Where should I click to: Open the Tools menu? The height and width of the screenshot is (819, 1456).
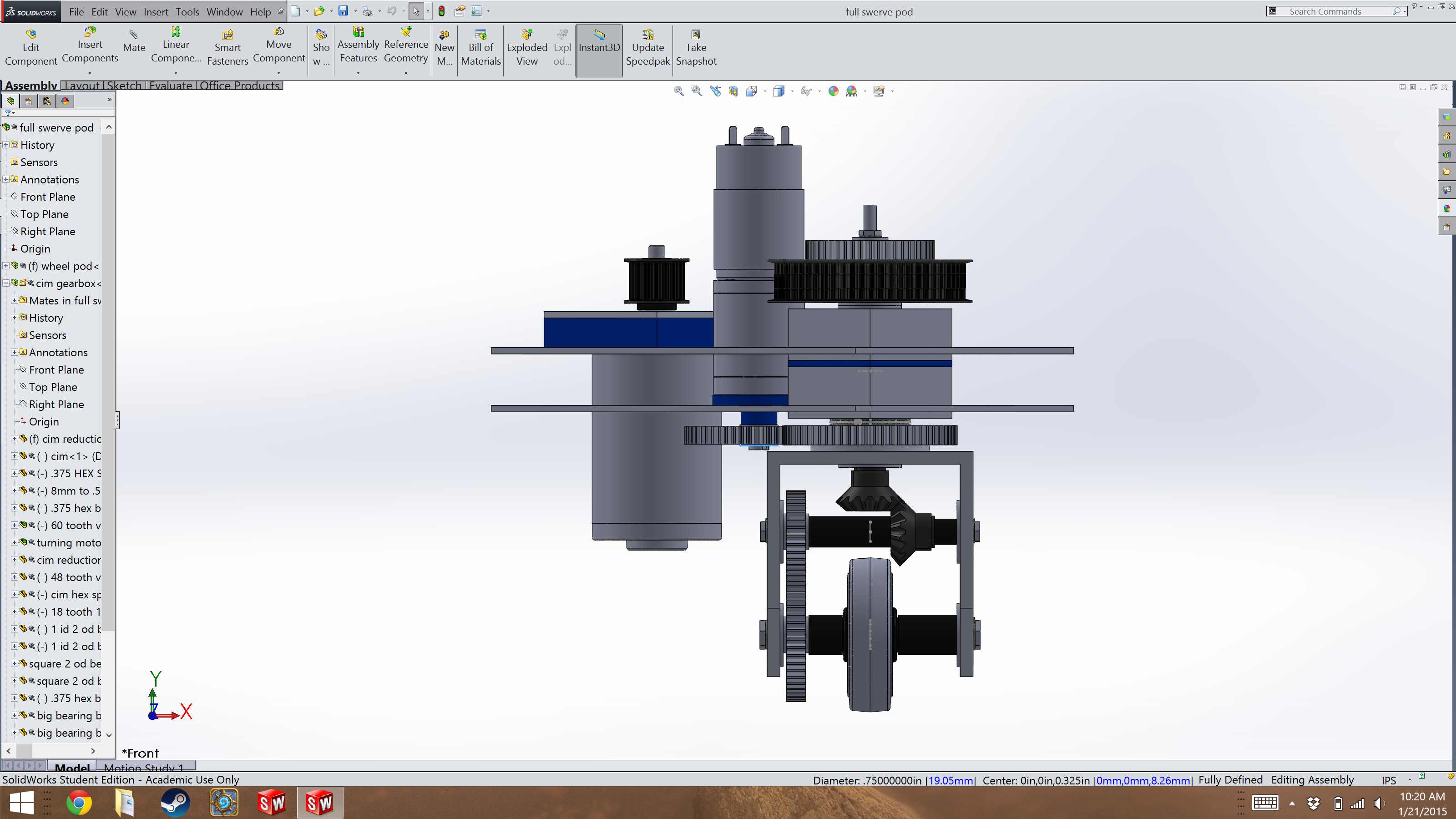187,11
